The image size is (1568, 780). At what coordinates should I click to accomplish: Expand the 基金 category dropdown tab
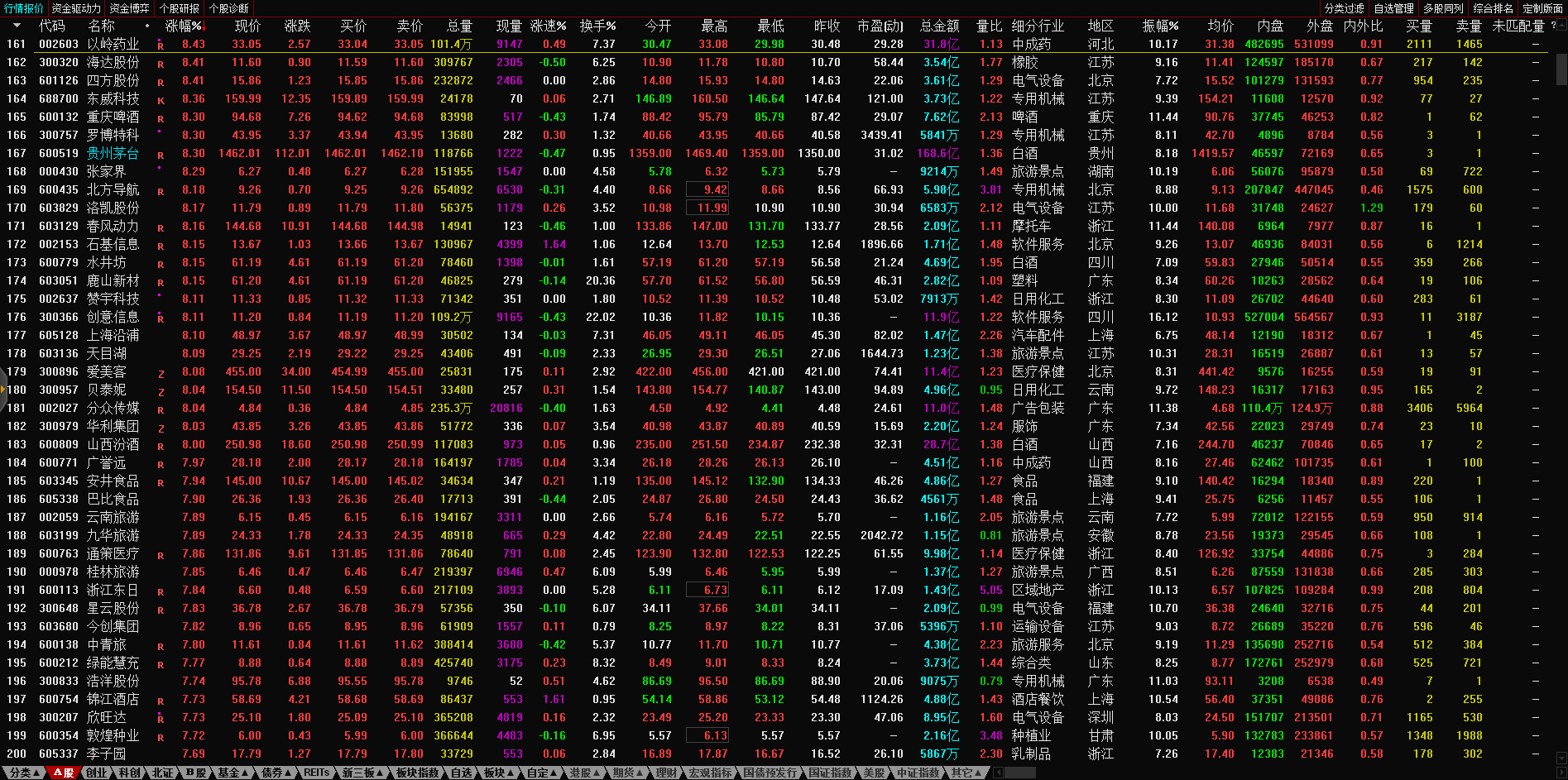tap(233, 773)
